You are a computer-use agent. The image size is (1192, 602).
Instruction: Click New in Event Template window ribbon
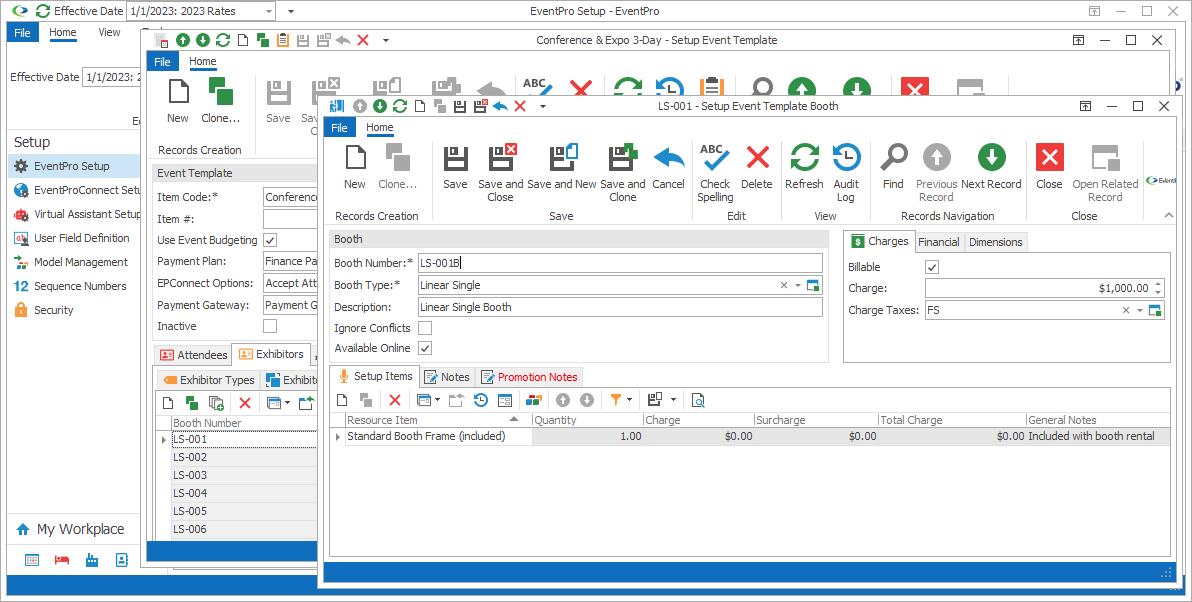178,100
